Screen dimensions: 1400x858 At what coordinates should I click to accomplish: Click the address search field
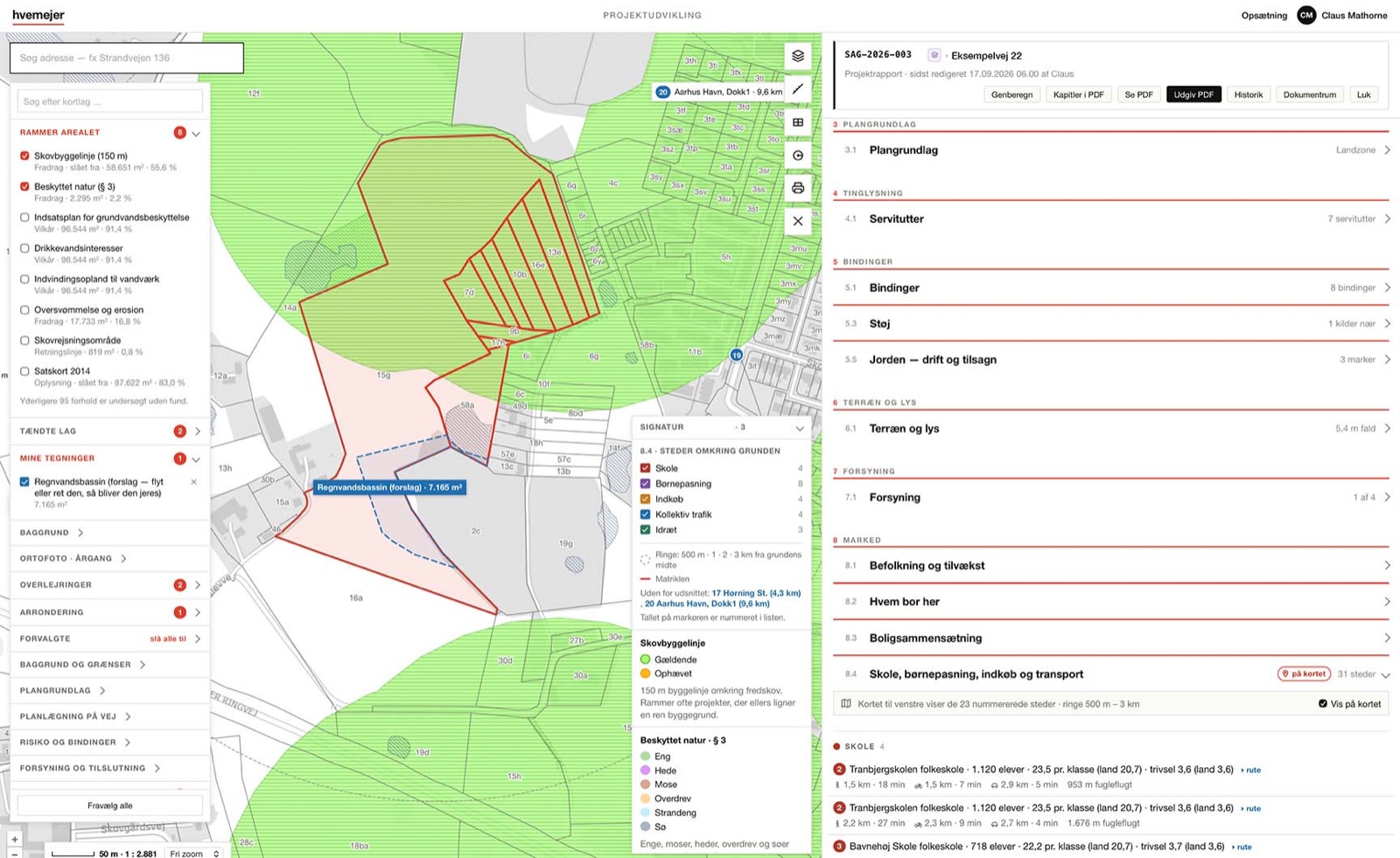click(126, 58)
